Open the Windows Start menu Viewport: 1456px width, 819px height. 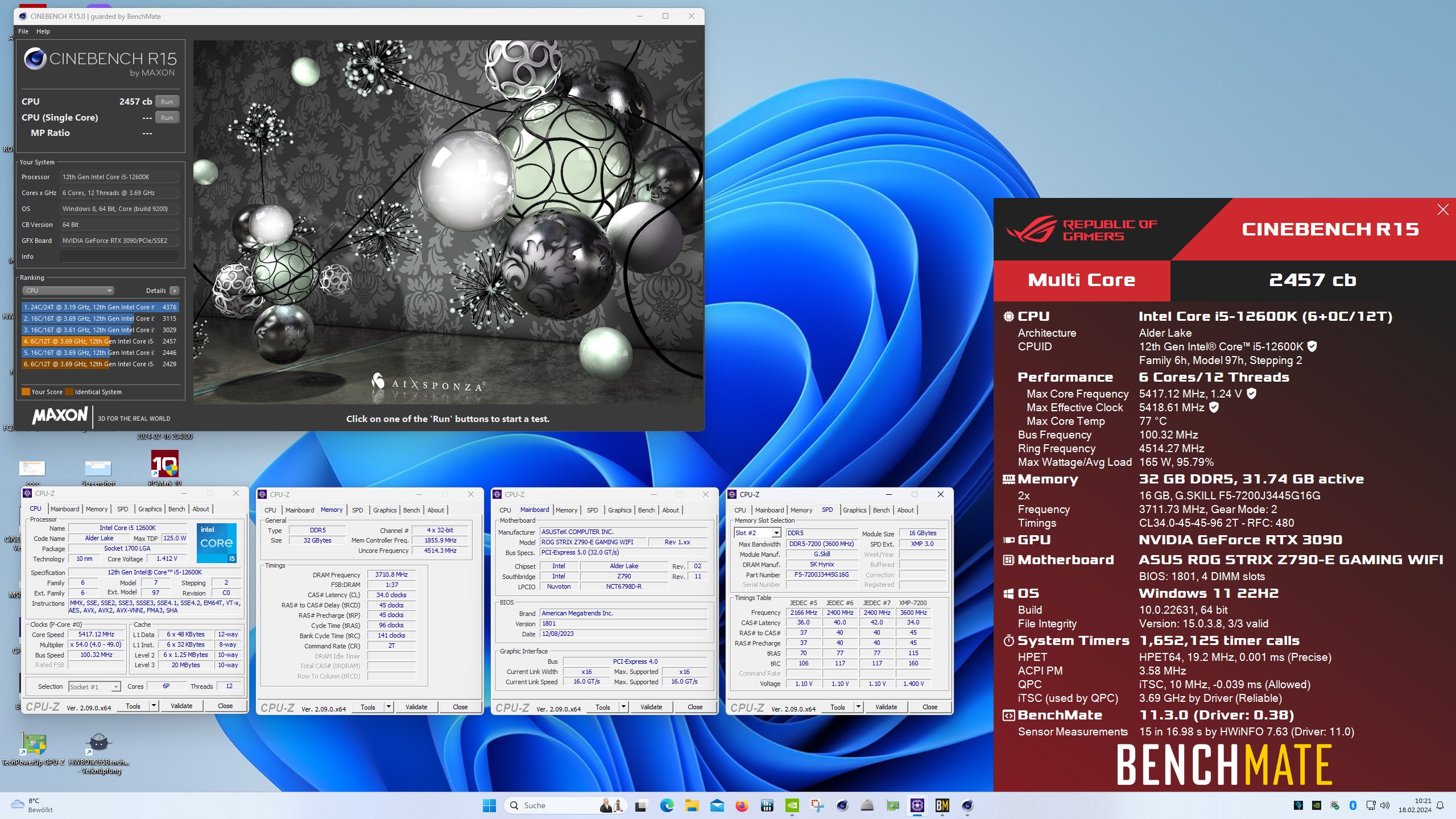point(489,805)
